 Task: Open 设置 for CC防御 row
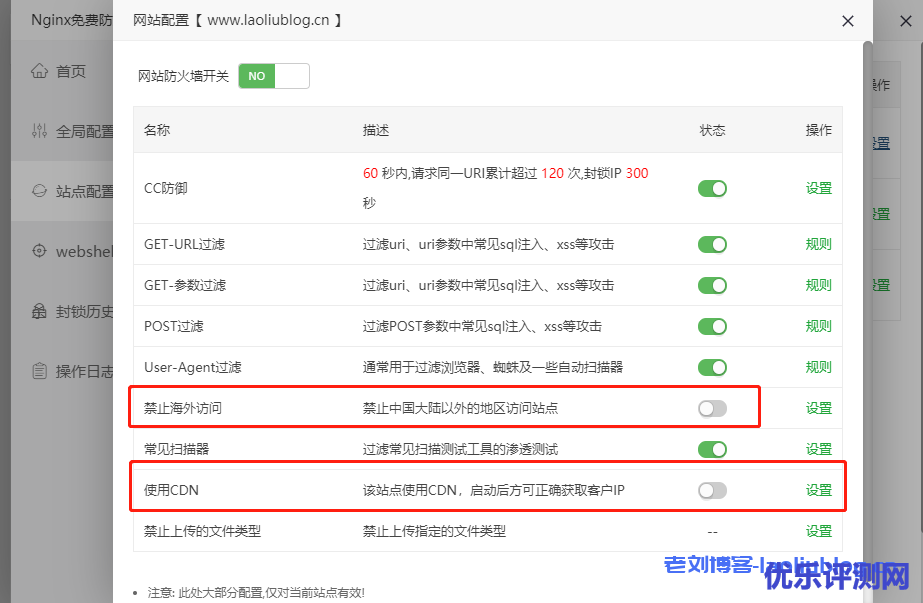click(x=818, y=188)
